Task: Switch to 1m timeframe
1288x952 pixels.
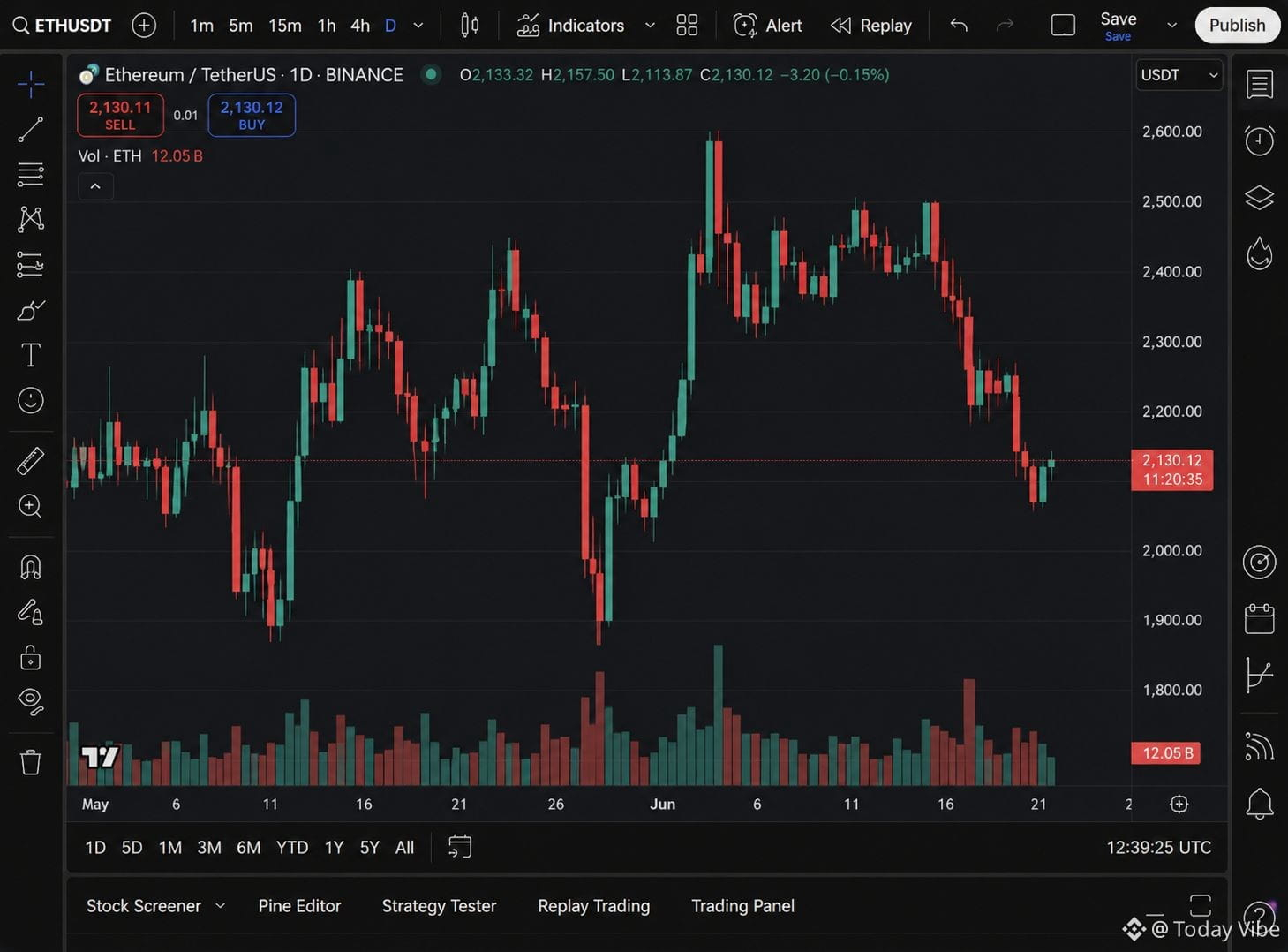Action: point(201,26)
